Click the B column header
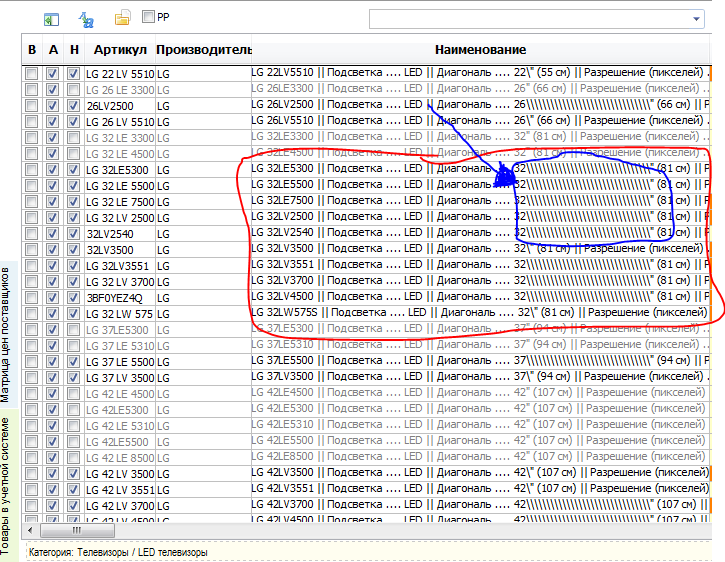Viewport: 725px width, 562px height. 32,49
